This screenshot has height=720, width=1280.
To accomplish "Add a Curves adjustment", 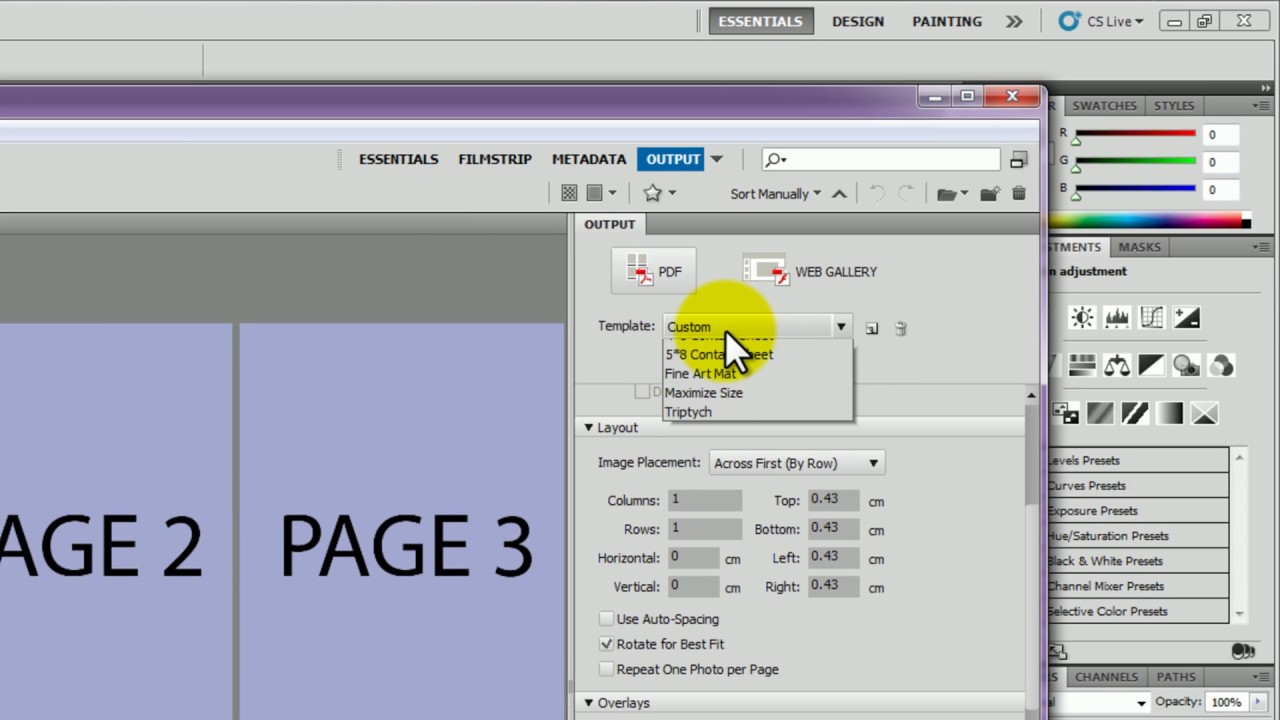I will click(1152, 318).
